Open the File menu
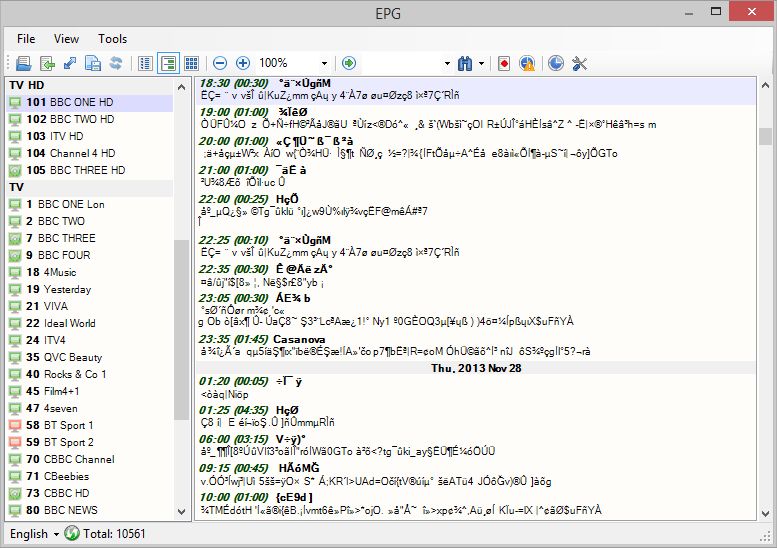Viewport: 777px width, 548px height. 26,39
